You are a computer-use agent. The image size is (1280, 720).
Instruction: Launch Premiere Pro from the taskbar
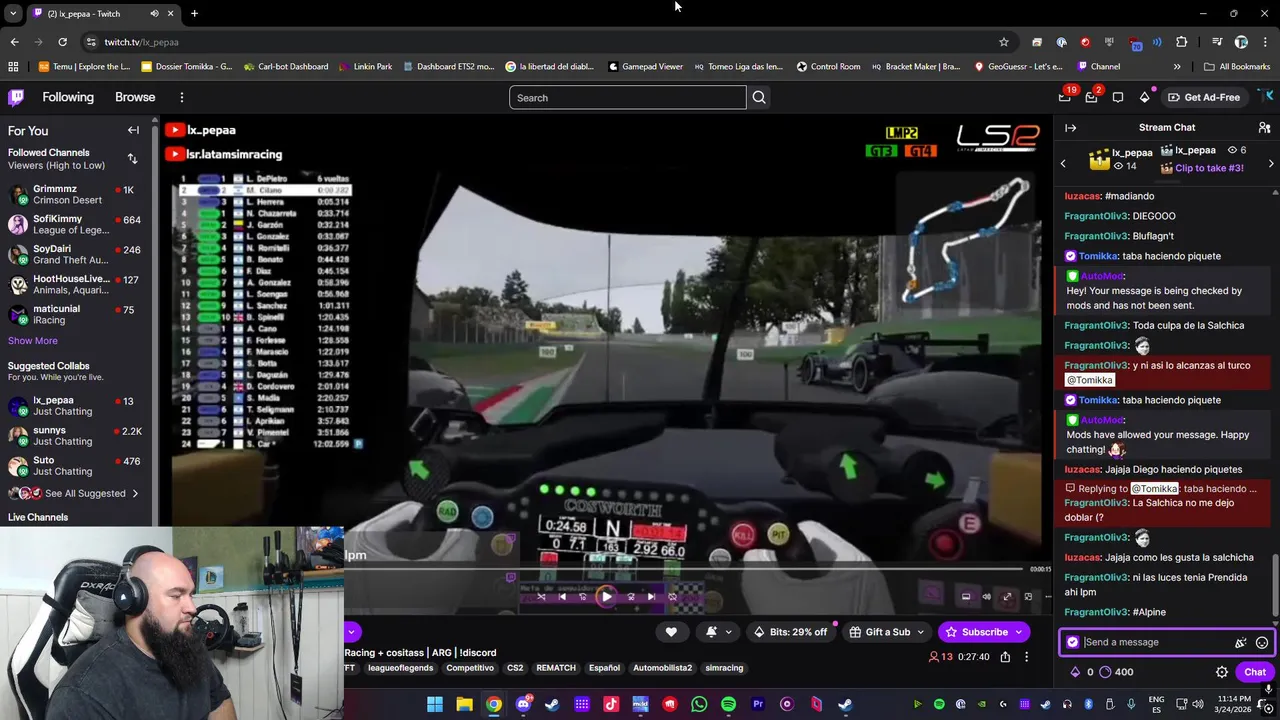click(x=757, y=704)
